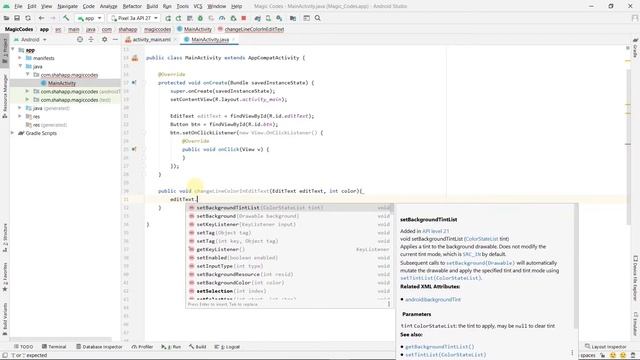640x360 pixels.
Task: Click the Make Project hammer icon
Action: [x=66, y=18]
